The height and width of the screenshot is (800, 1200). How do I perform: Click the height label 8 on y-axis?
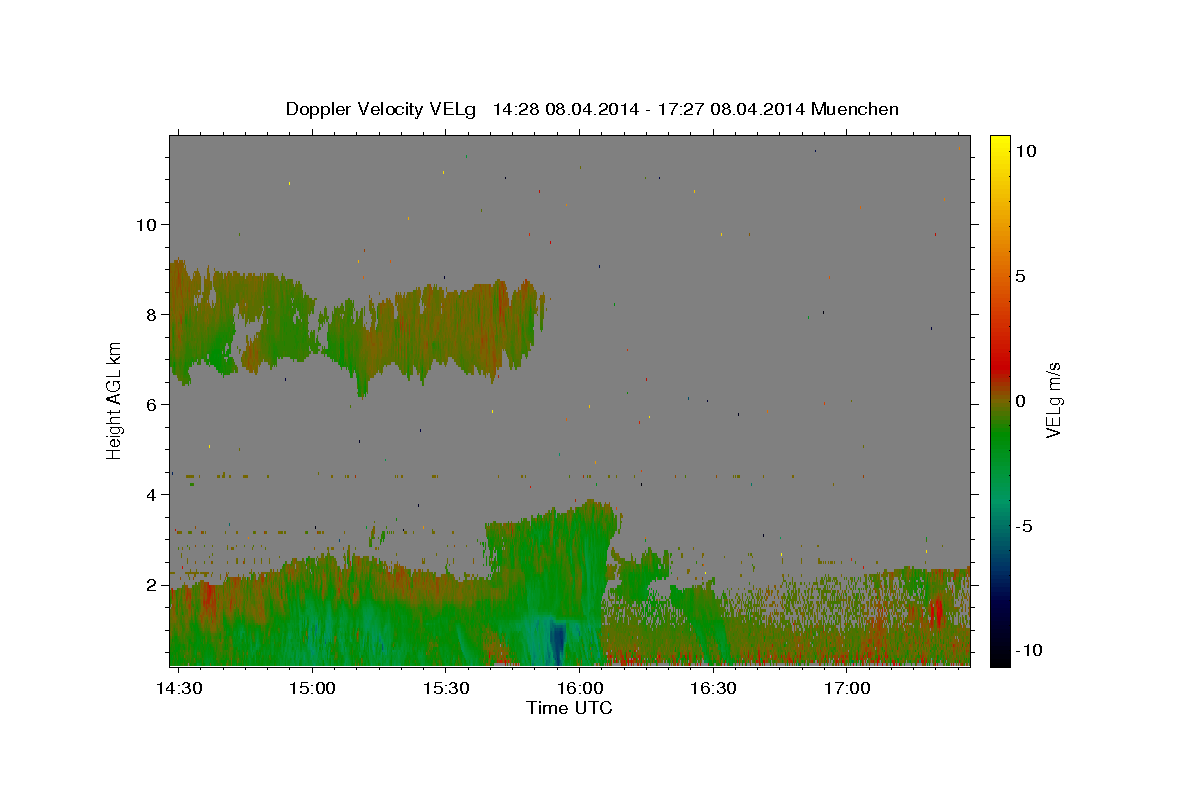pyautogui.click(x=149, y=314)
